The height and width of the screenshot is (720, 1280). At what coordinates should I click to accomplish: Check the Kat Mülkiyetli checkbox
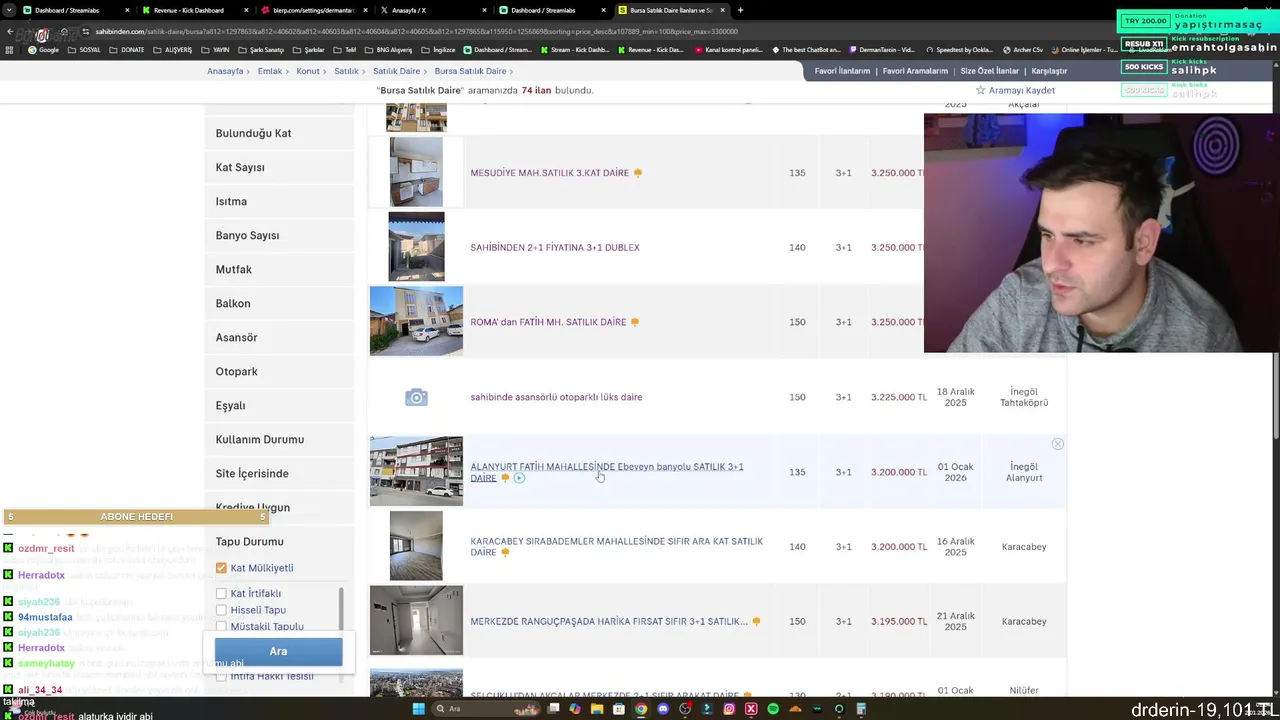tap(221, 568)
